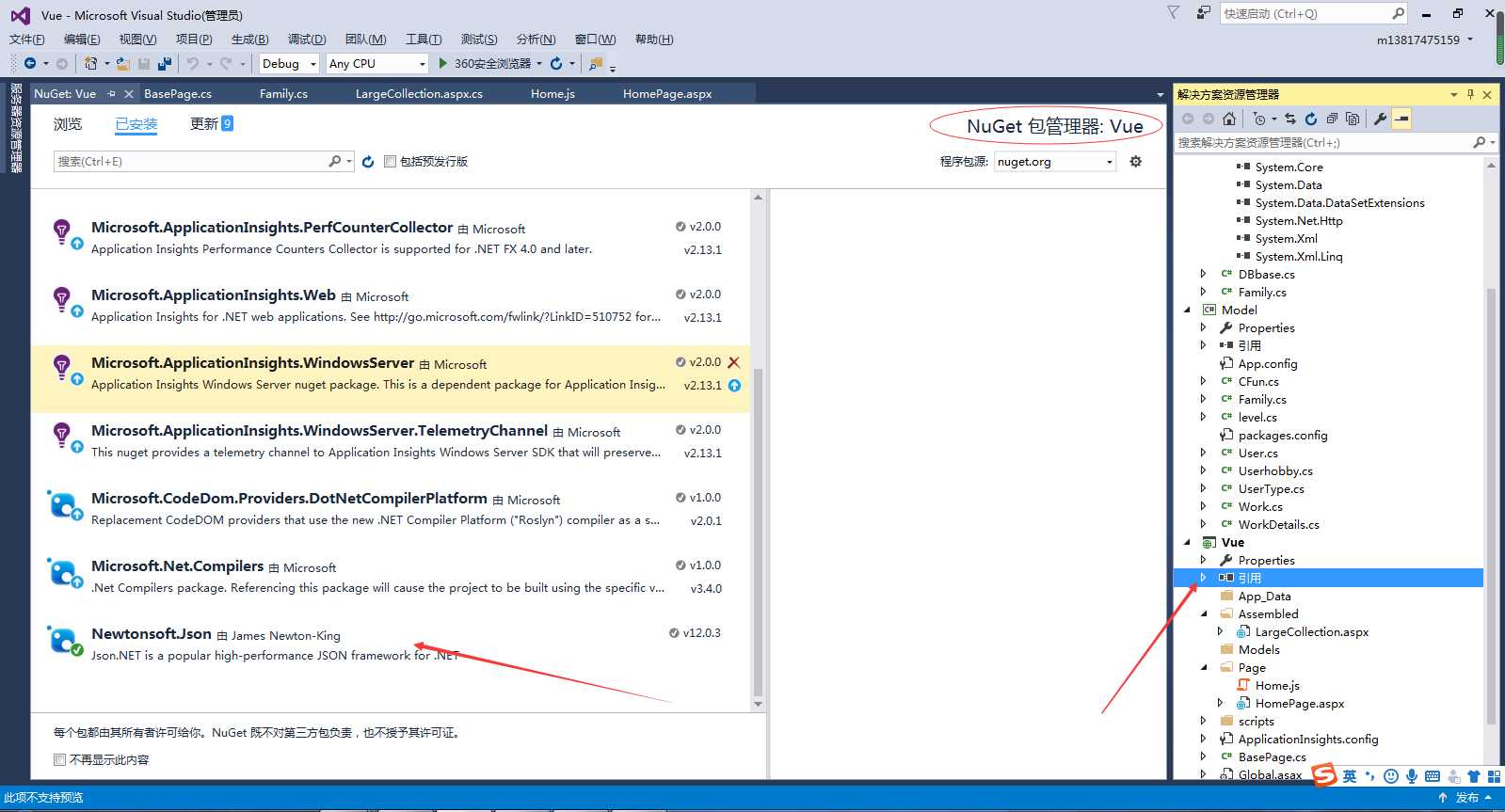Click the Sogou input method S logo
1505x812 pixels.
(x=1324, y=775)
